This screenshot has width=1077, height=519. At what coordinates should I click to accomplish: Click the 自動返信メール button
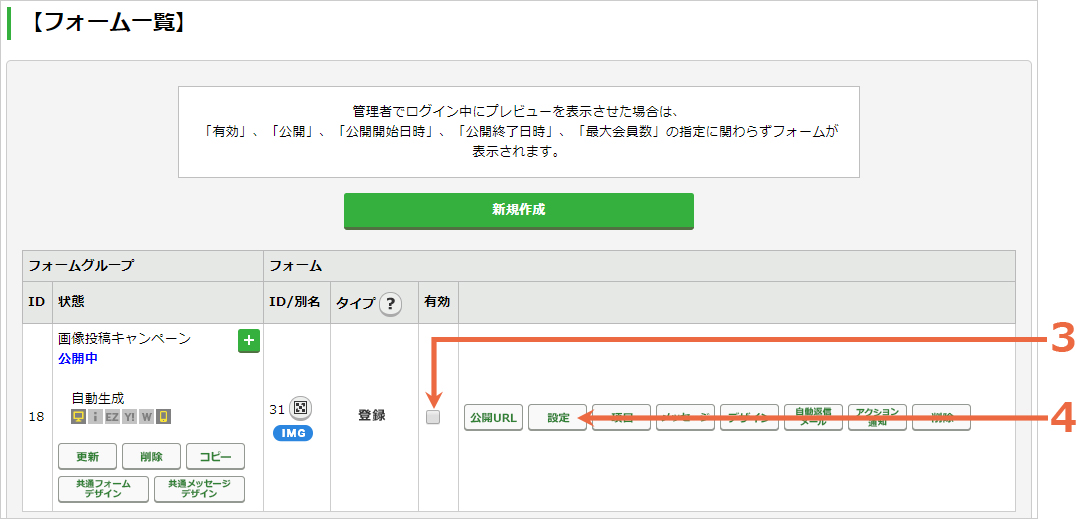click(x=813, y=417)
